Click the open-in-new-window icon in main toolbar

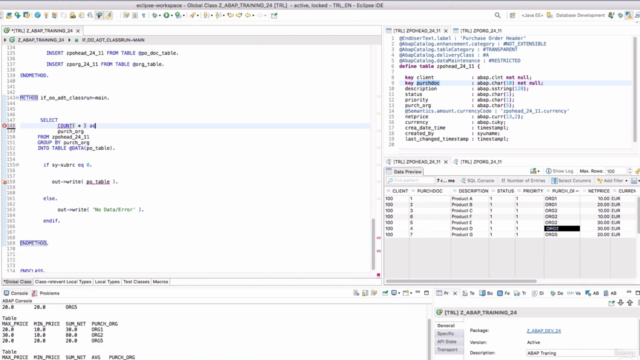pos(274,16)
